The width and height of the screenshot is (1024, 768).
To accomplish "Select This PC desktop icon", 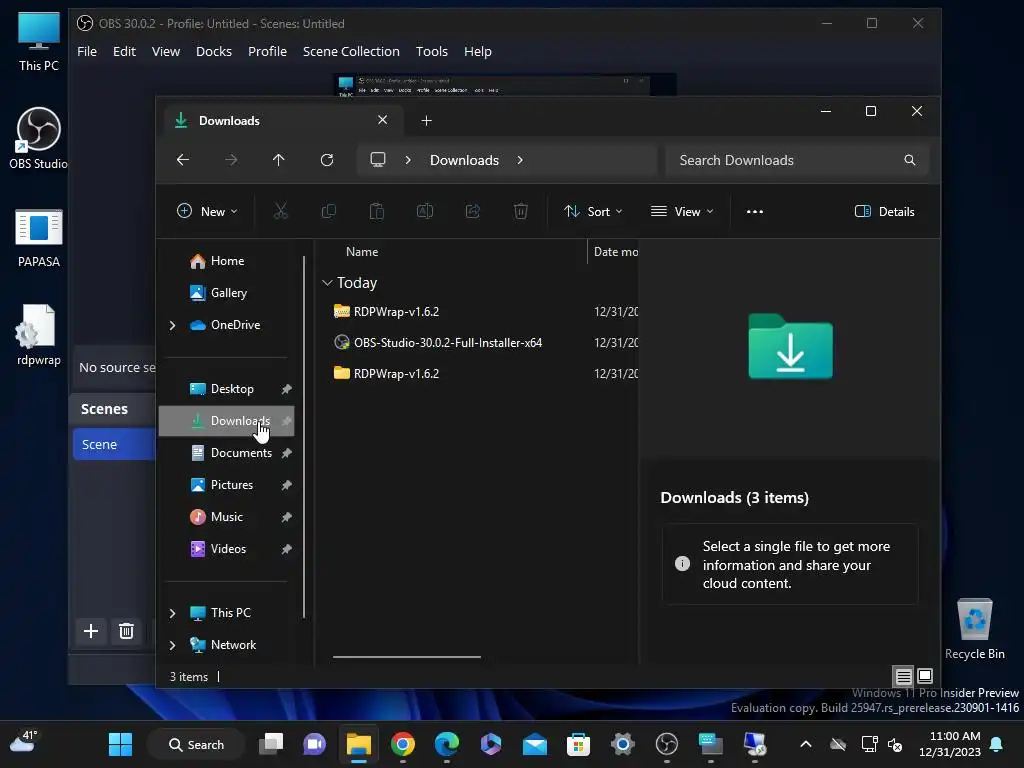I will coord(39,40).
